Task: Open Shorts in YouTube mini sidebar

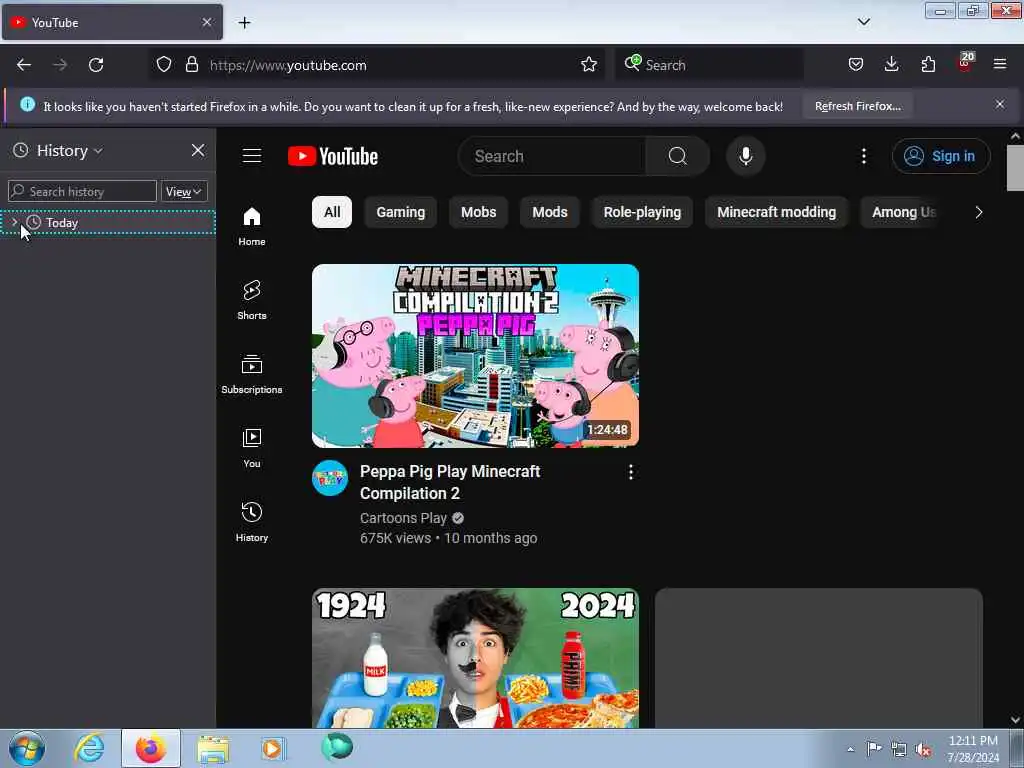Action: pyautogui.click(x=252, y=300)
